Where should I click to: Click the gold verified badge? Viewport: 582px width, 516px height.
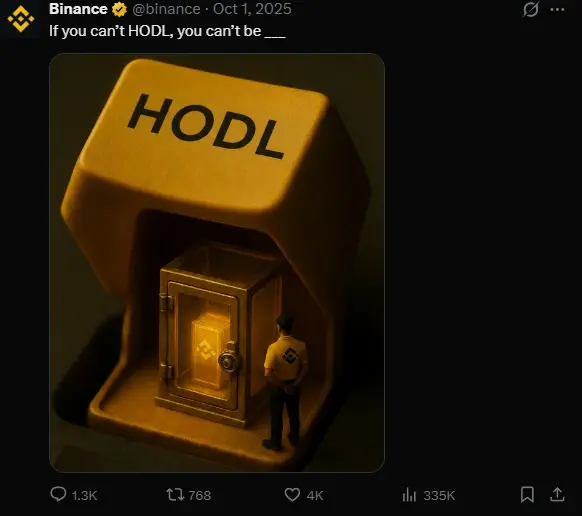pos(120,9)
